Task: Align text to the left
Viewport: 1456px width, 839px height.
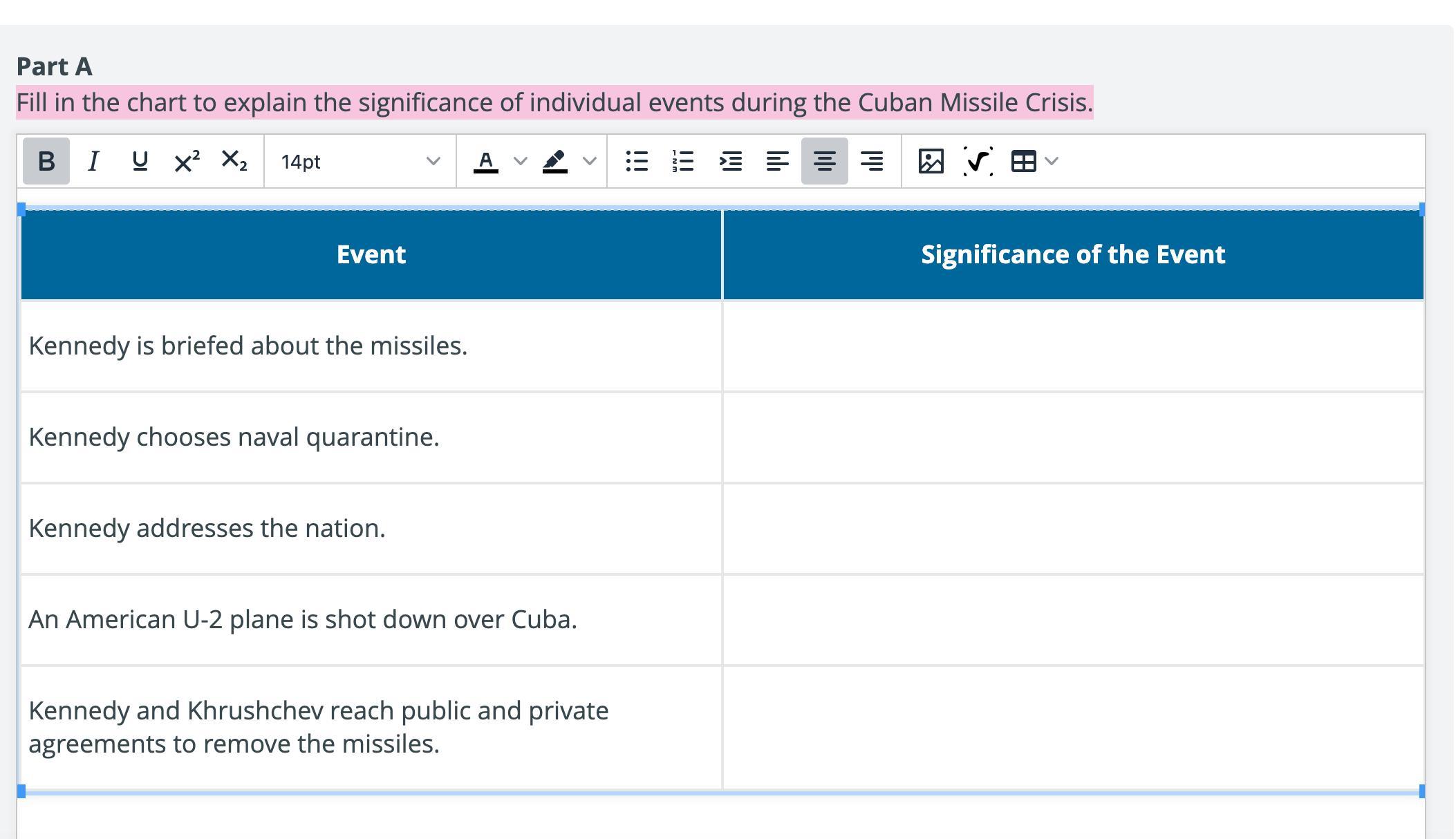Action: (x=778, y=161)
